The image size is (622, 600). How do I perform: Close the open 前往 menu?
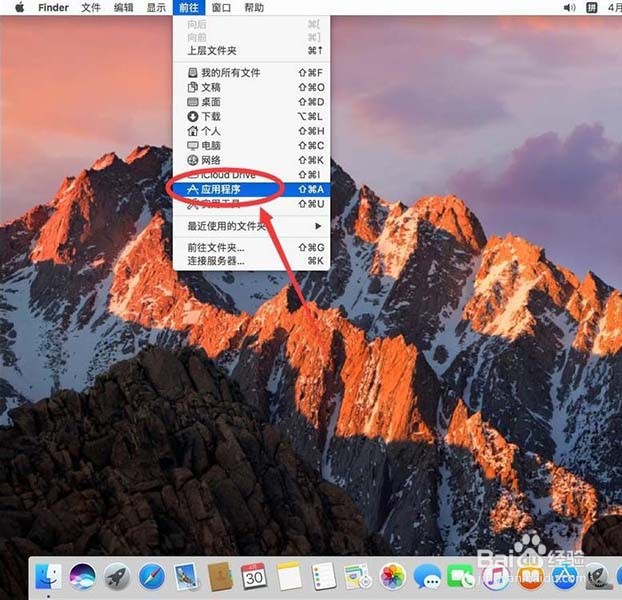[x=189, y=8]
